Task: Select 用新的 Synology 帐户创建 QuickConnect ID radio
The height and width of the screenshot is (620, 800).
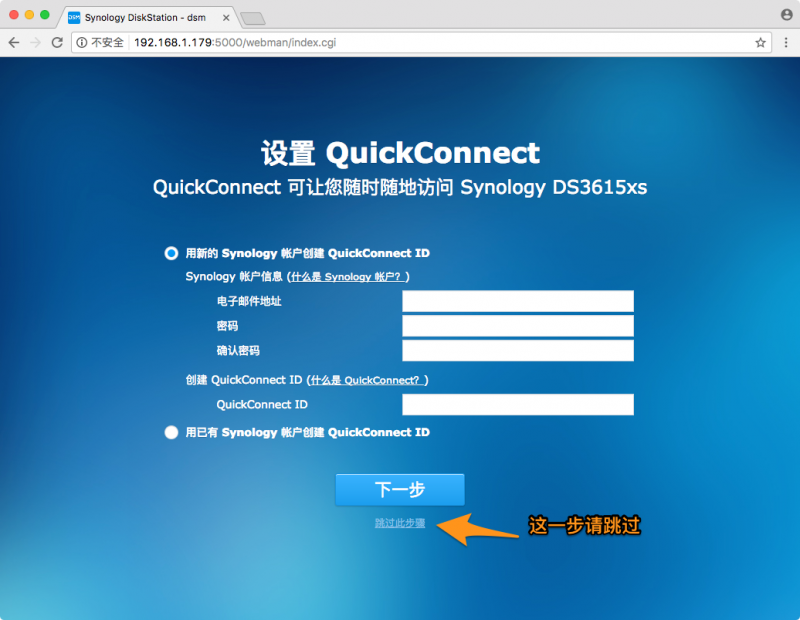Action: coord(171,253)
